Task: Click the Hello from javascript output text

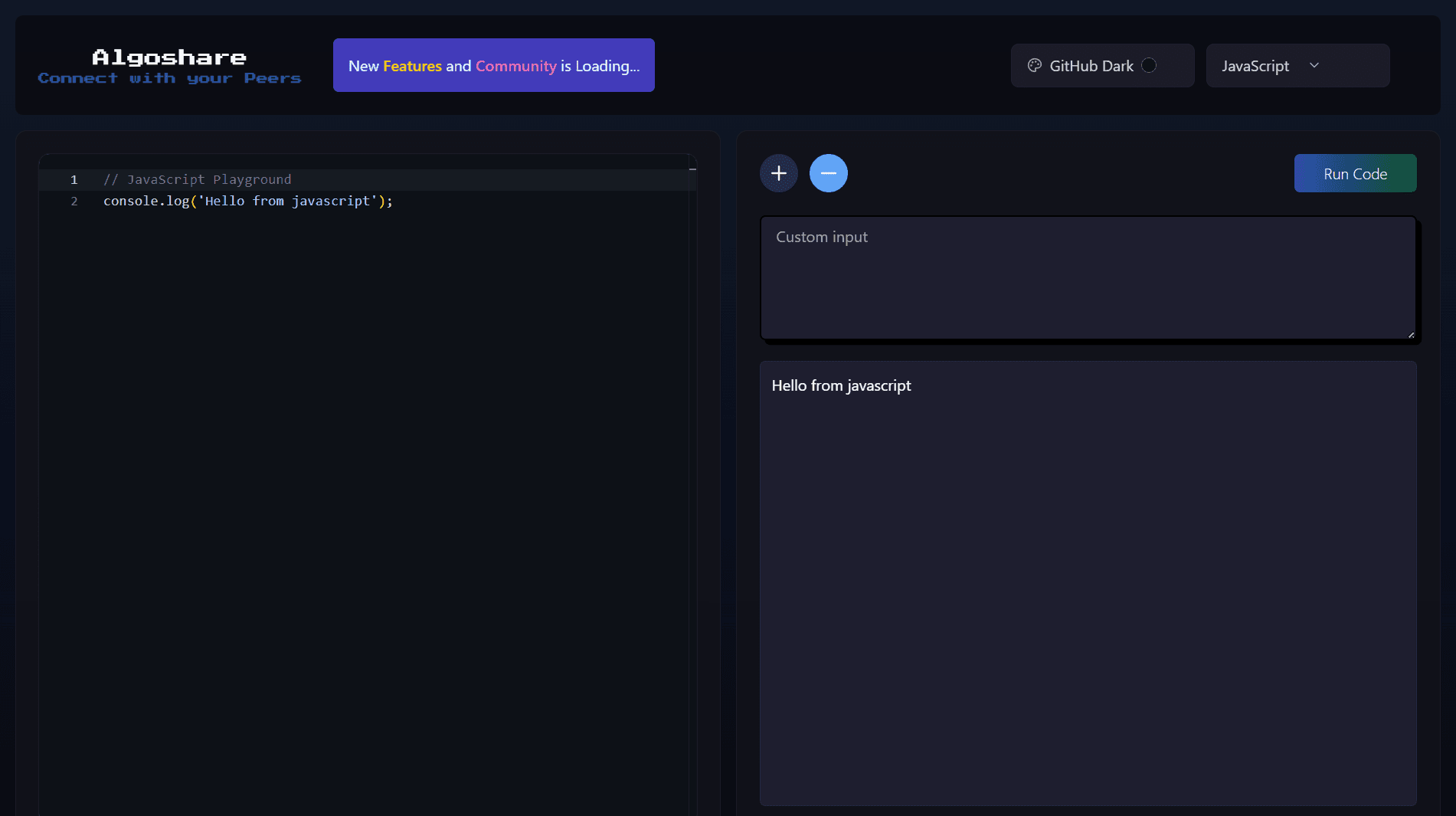Action: [x=841, y=385]
